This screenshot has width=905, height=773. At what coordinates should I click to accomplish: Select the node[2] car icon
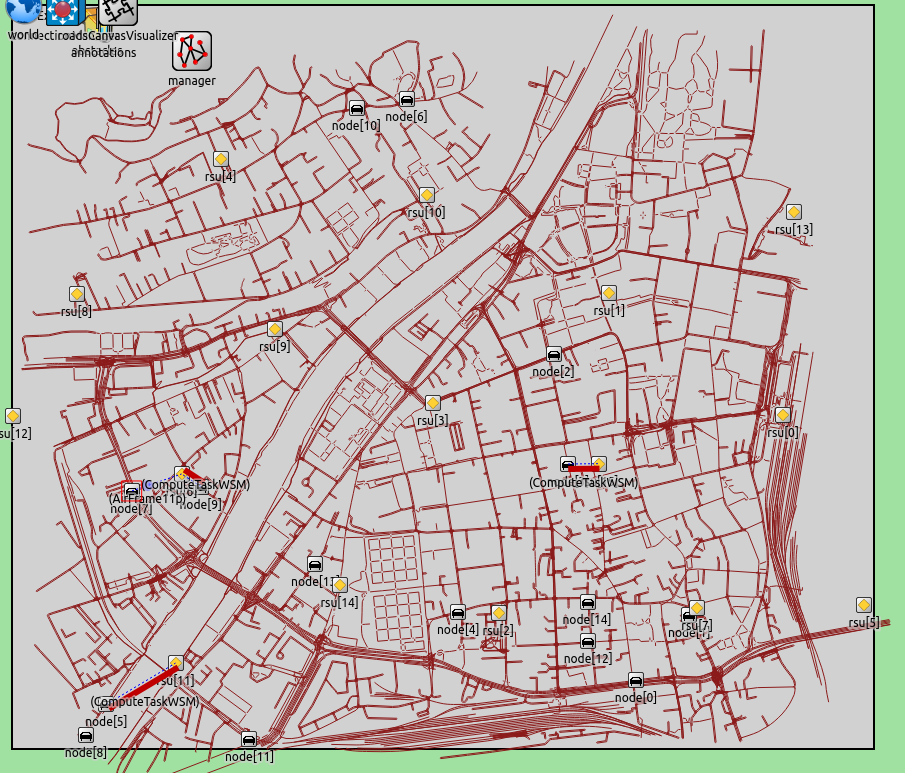point(553,354)
